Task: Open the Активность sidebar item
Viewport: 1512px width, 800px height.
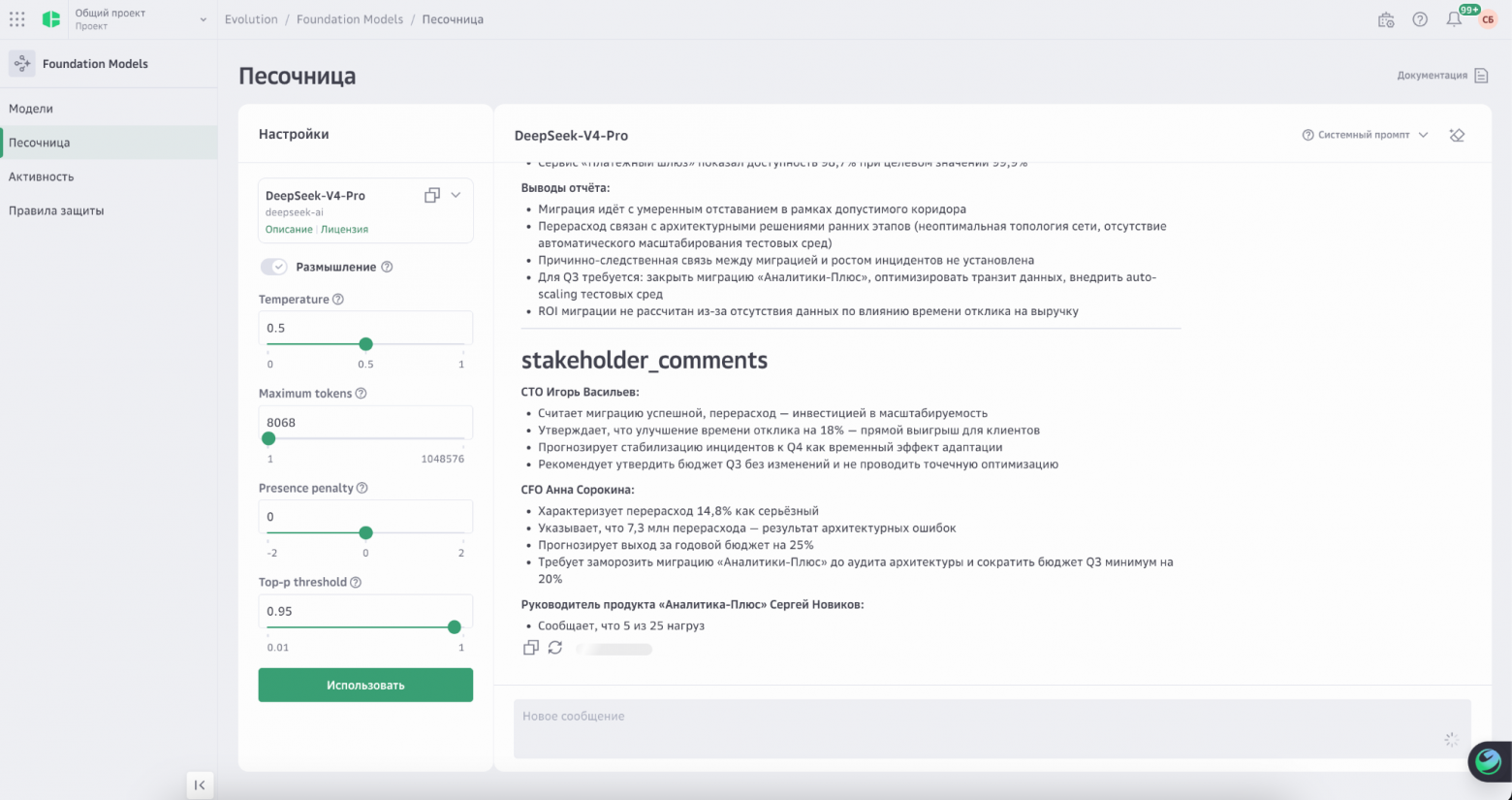Action: point(109,176)
